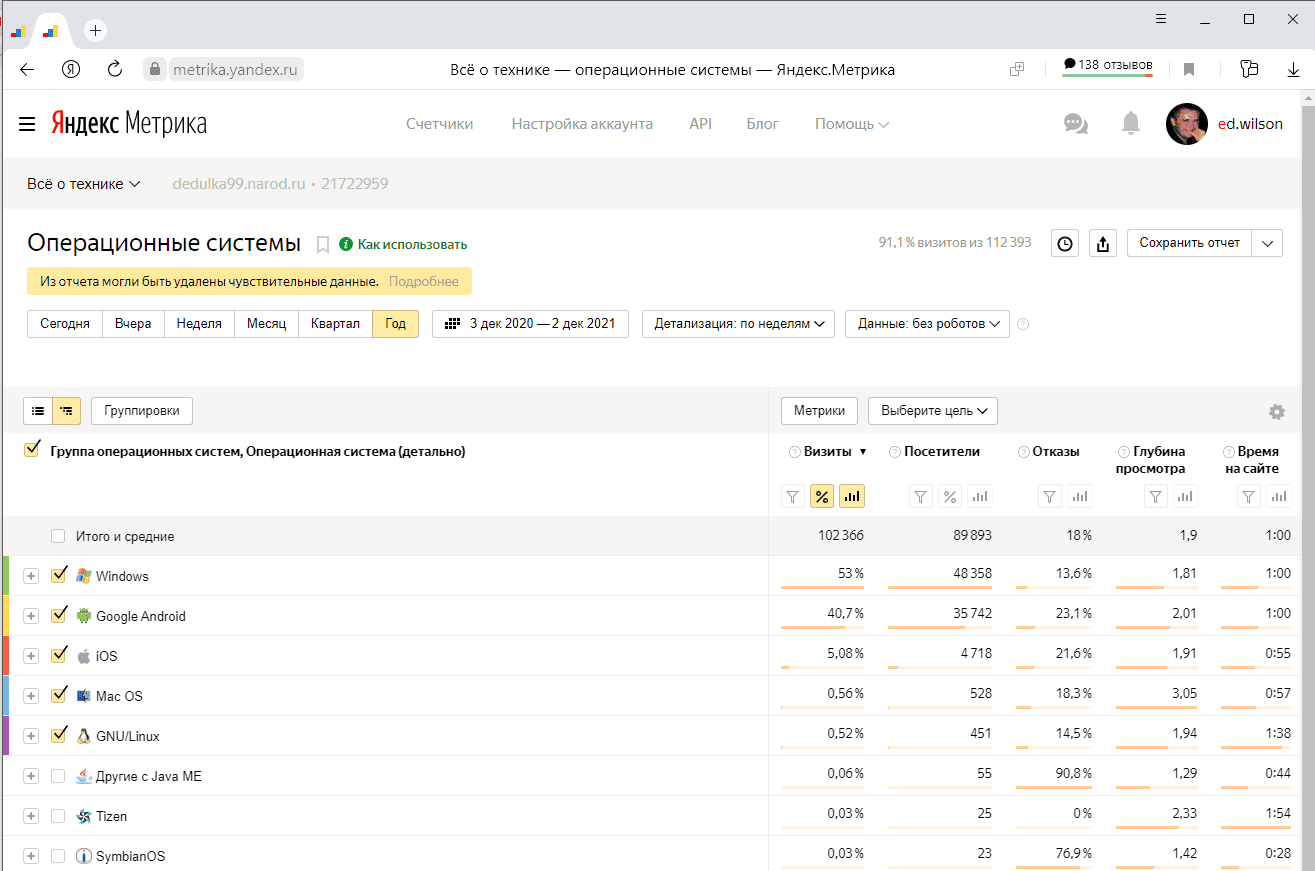Uncheck the GNU/Linux checkbox
This screenshot has height=871, width=1315.
point(59,735)
